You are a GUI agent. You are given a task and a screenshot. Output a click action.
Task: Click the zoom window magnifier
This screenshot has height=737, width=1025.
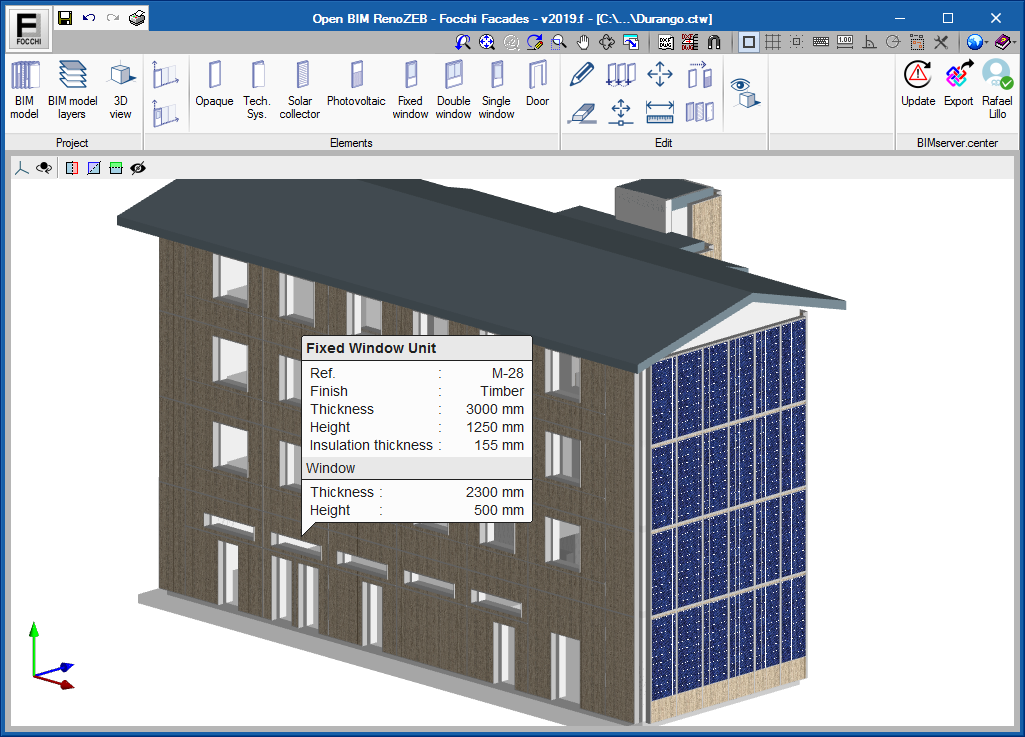coord(559,43)
